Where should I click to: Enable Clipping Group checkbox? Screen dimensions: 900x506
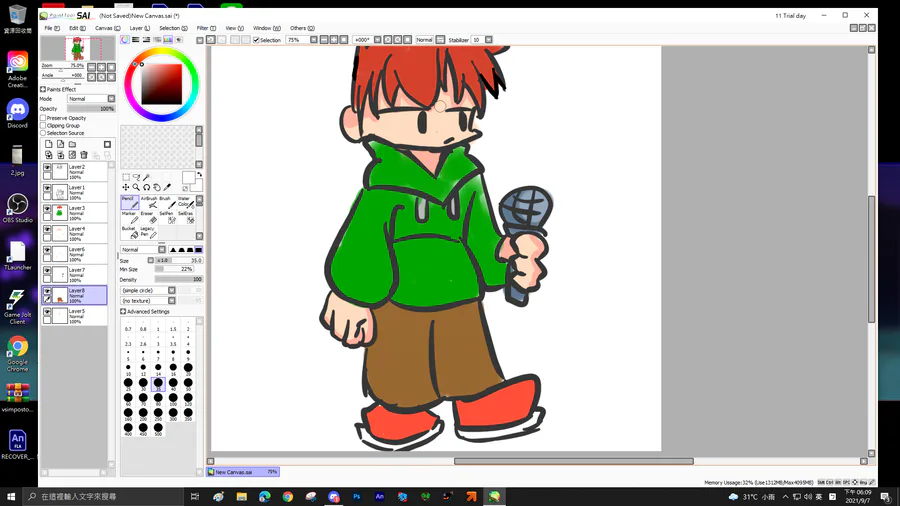tap(43, 125)
